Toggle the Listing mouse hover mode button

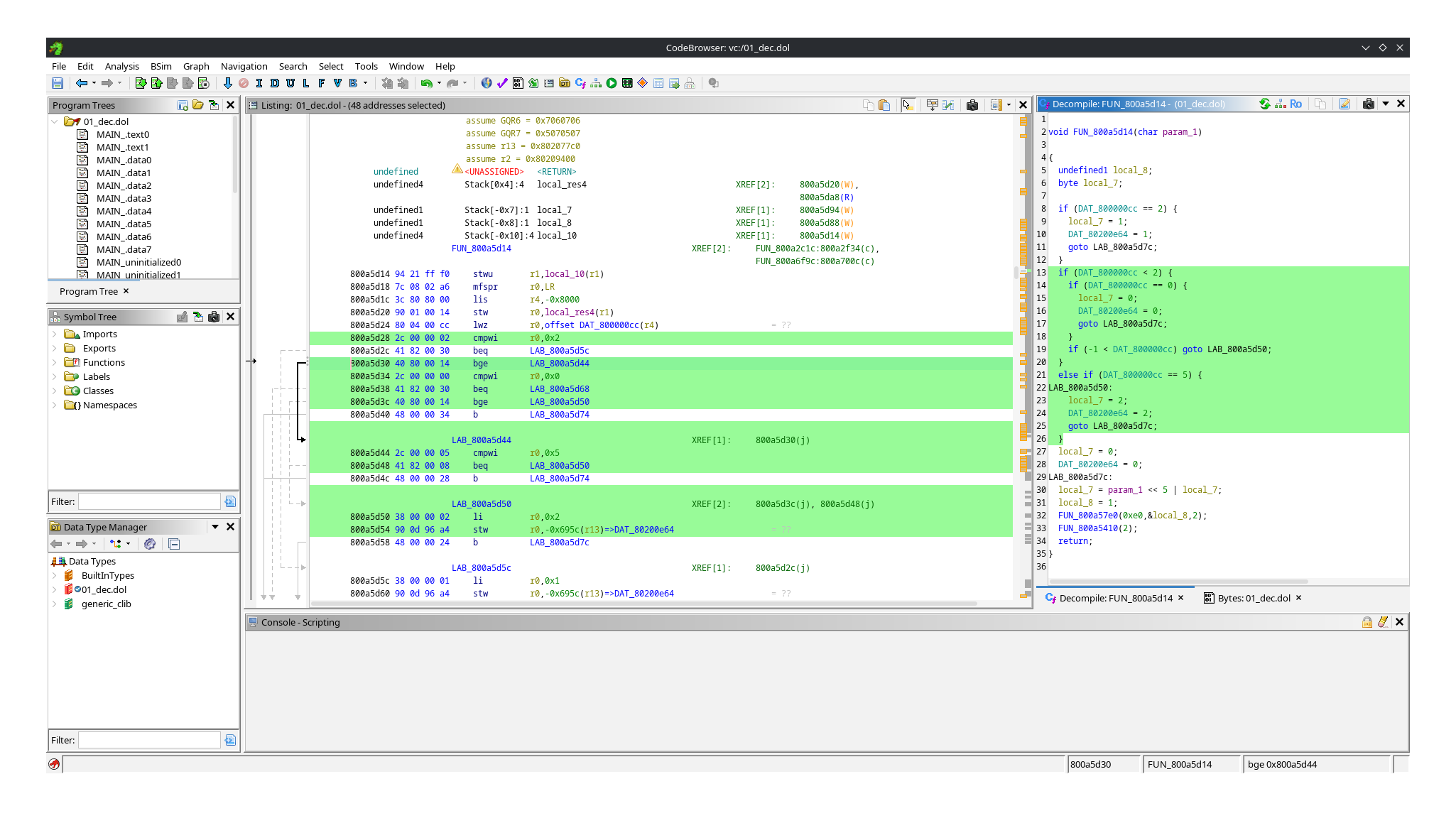(x=907, y=105)
